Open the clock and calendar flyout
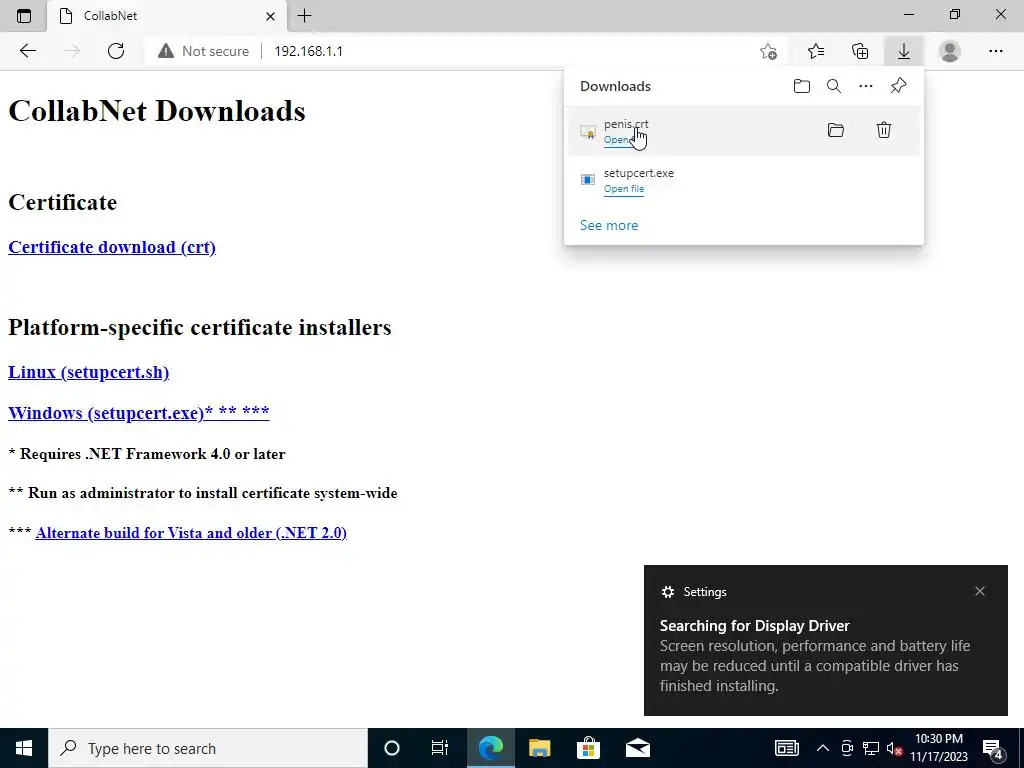The image size is (1024, 768). (939, 748)
